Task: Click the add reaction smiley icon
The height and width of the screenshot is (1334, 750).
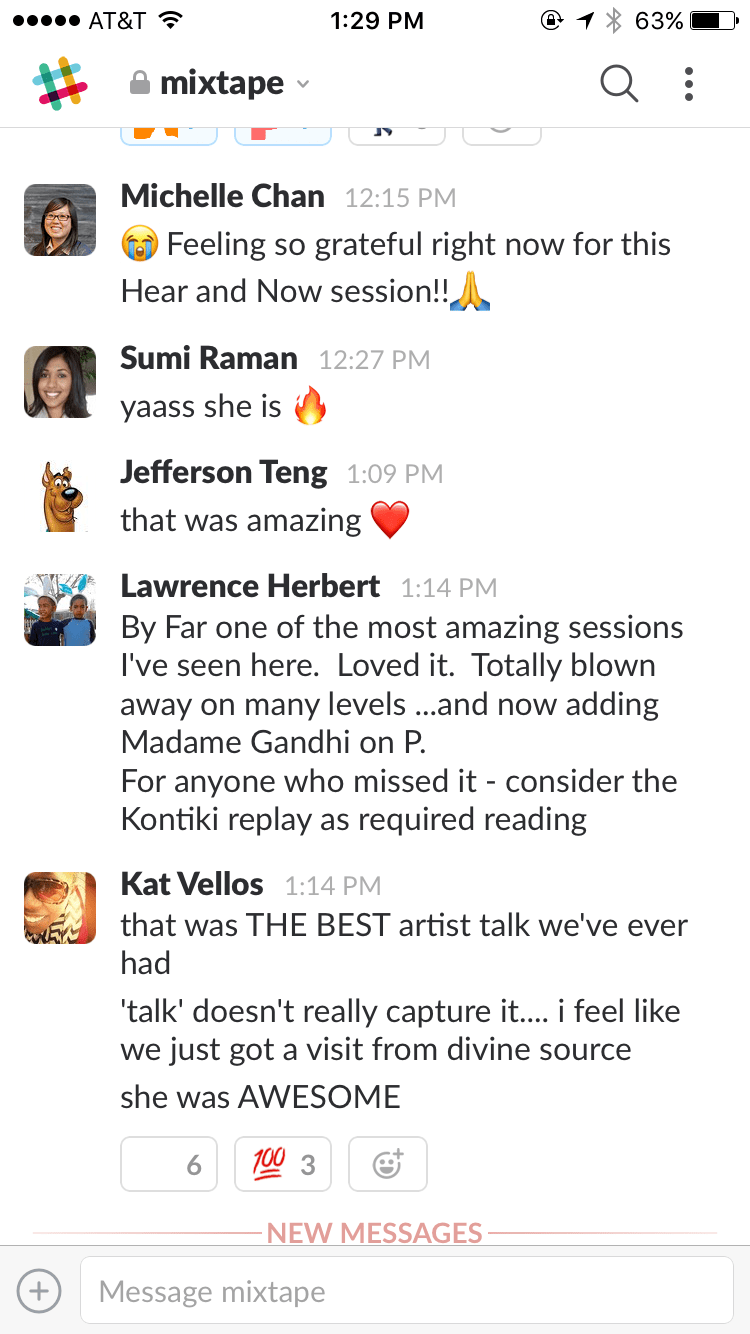Action: click(387, 1164)
